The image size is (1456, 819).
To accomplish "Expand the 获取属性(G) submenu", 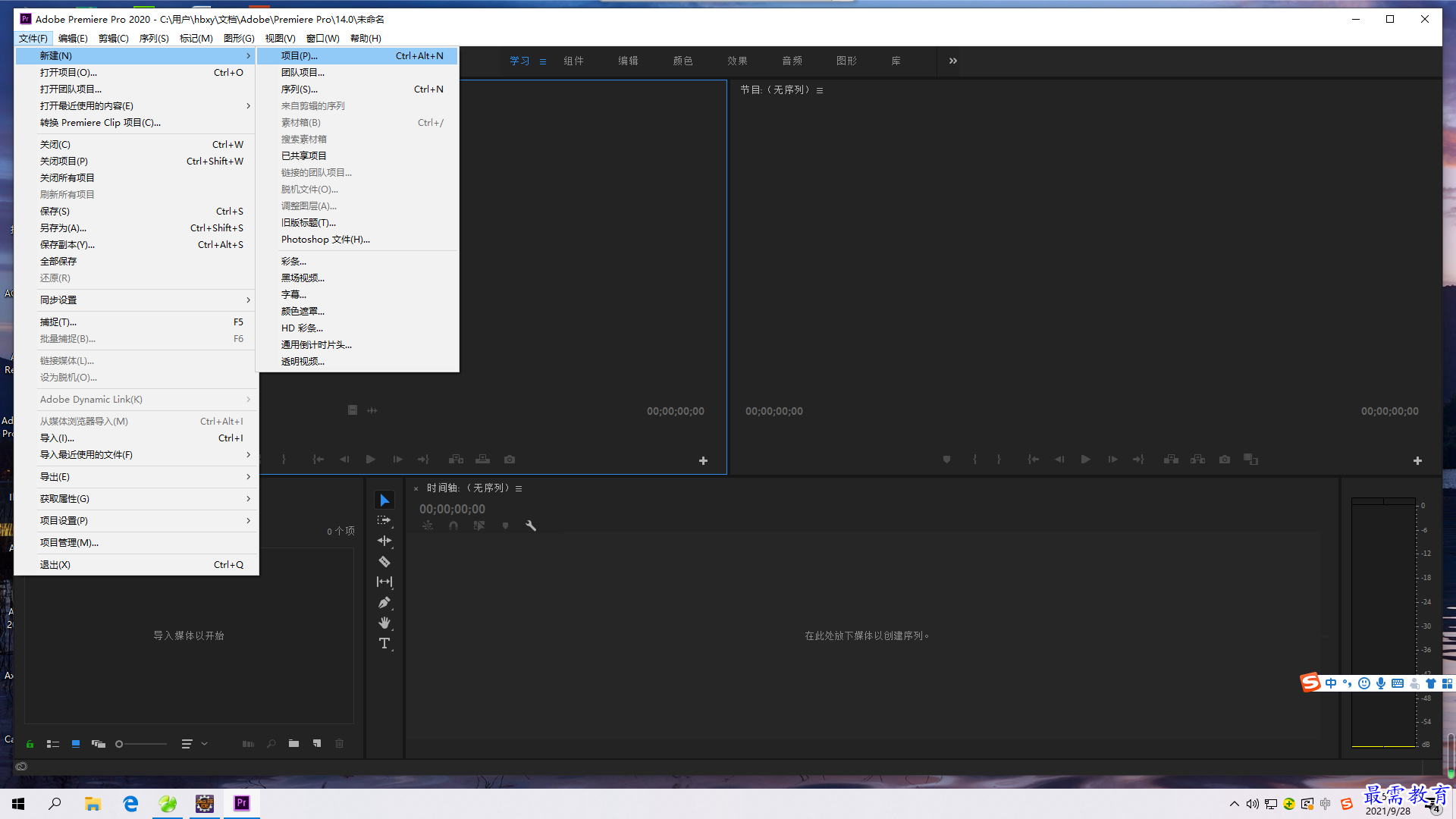I will 136,499.
